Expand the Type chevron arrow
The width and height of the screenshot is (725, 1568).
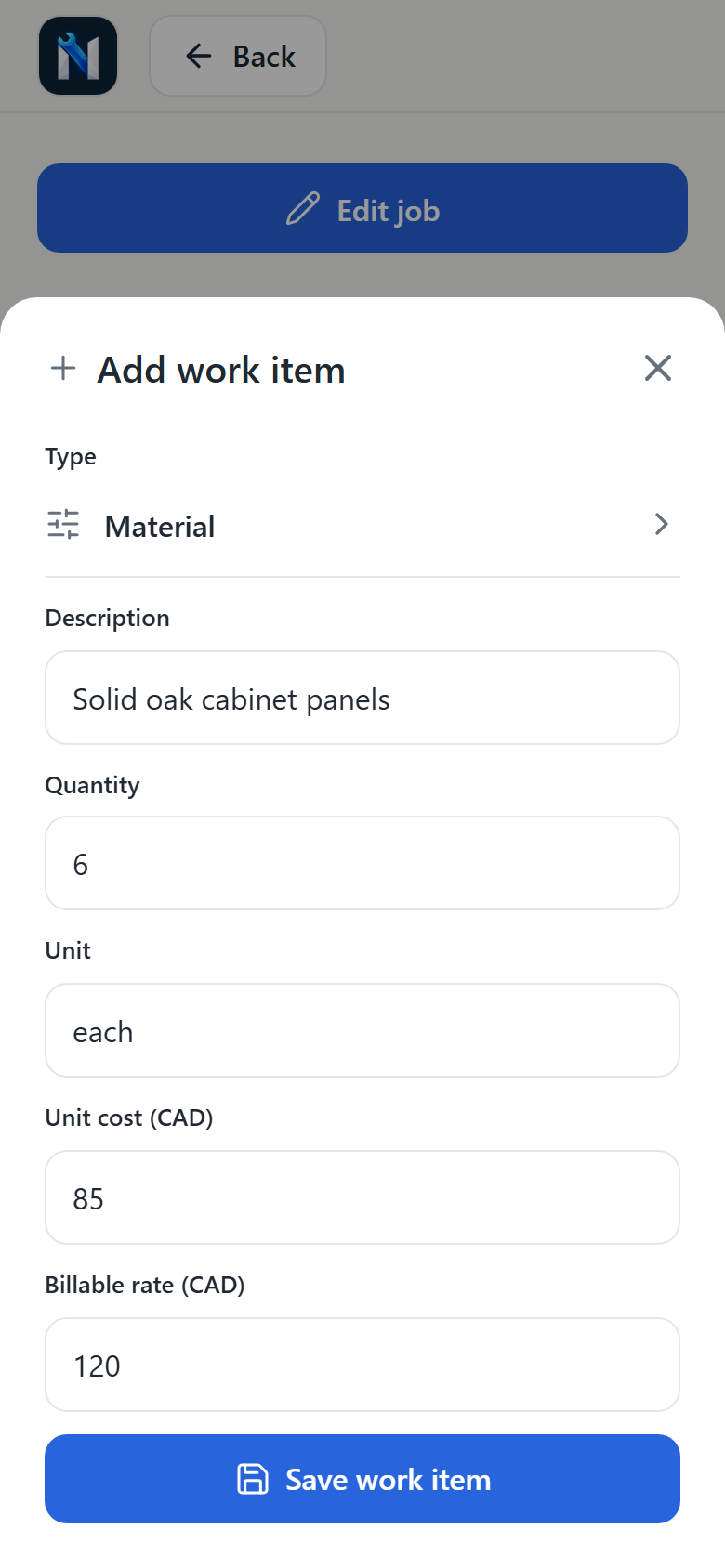[661, 524]
